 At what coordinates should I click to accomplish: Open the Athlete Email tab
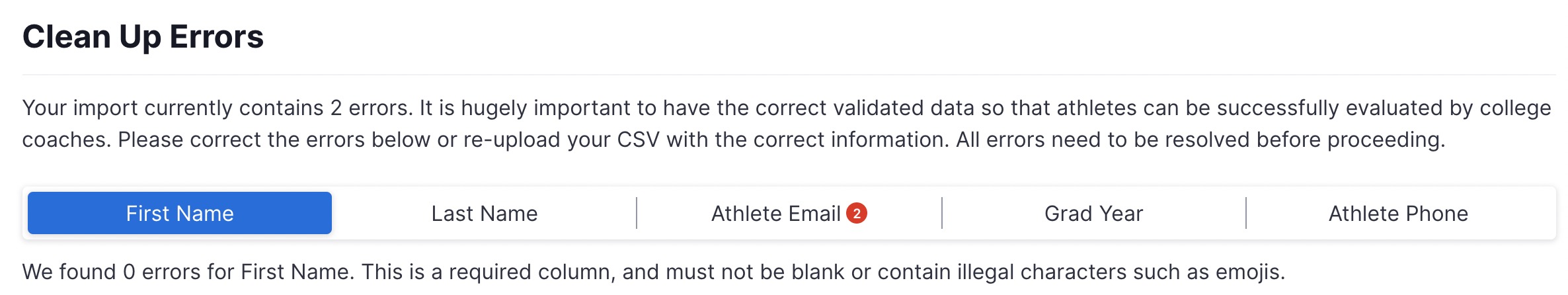[775, 214]
